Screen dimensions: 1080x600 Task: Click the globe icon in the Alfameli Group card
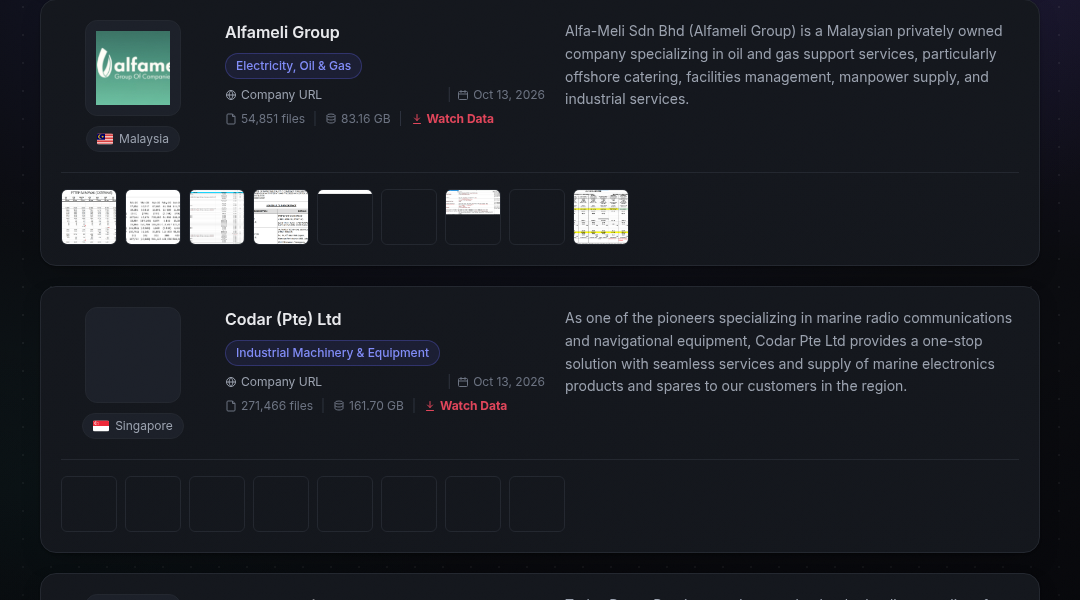pyautogui.click(x=231, y=95)
